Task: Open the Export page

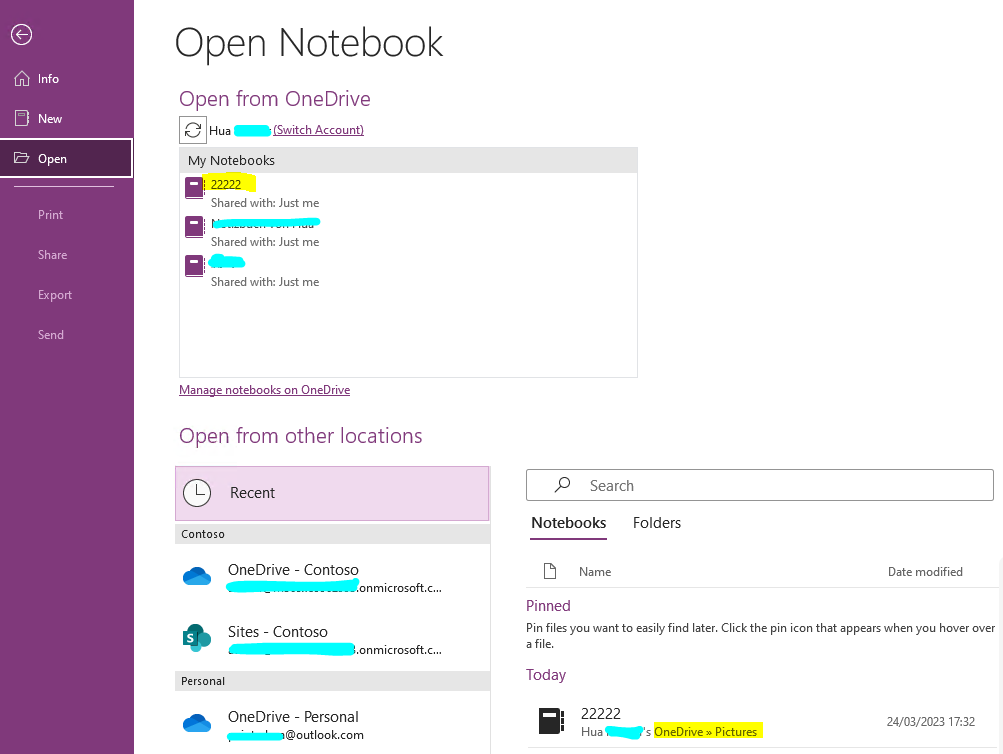Action: click(54, 295)
